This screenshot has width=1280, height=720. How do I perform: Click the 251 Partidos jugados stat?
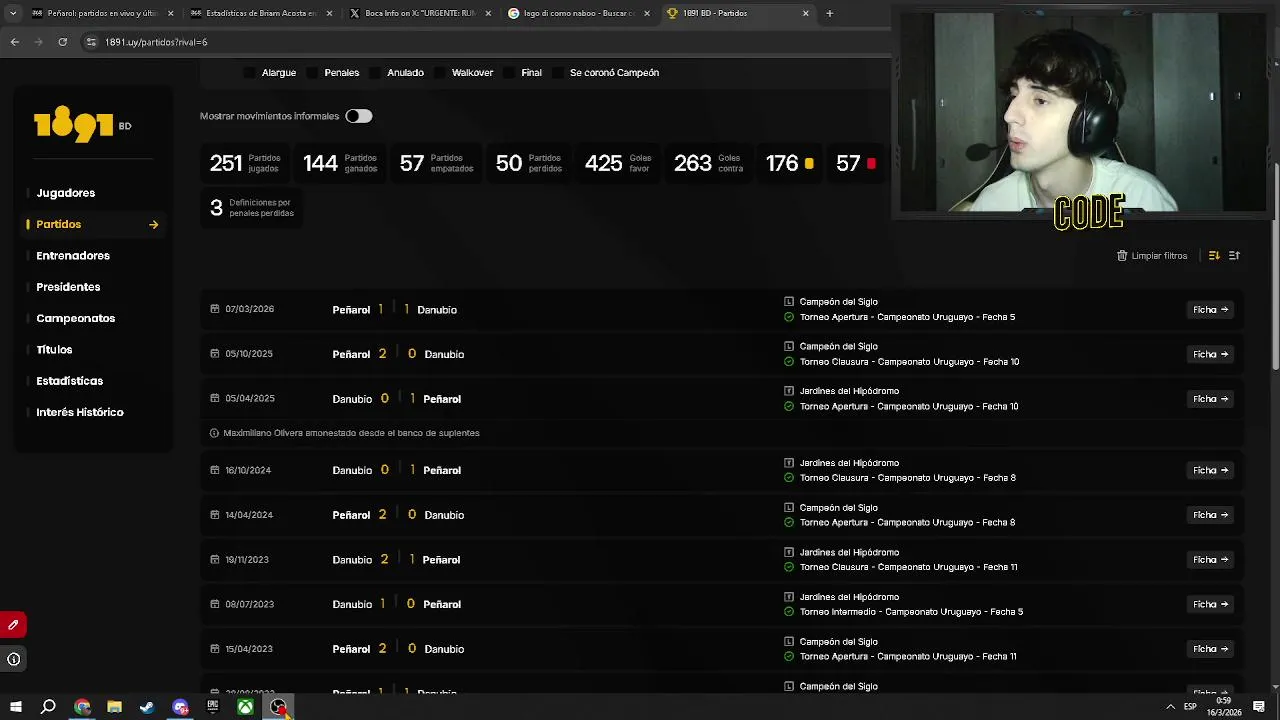pos(245,163)
